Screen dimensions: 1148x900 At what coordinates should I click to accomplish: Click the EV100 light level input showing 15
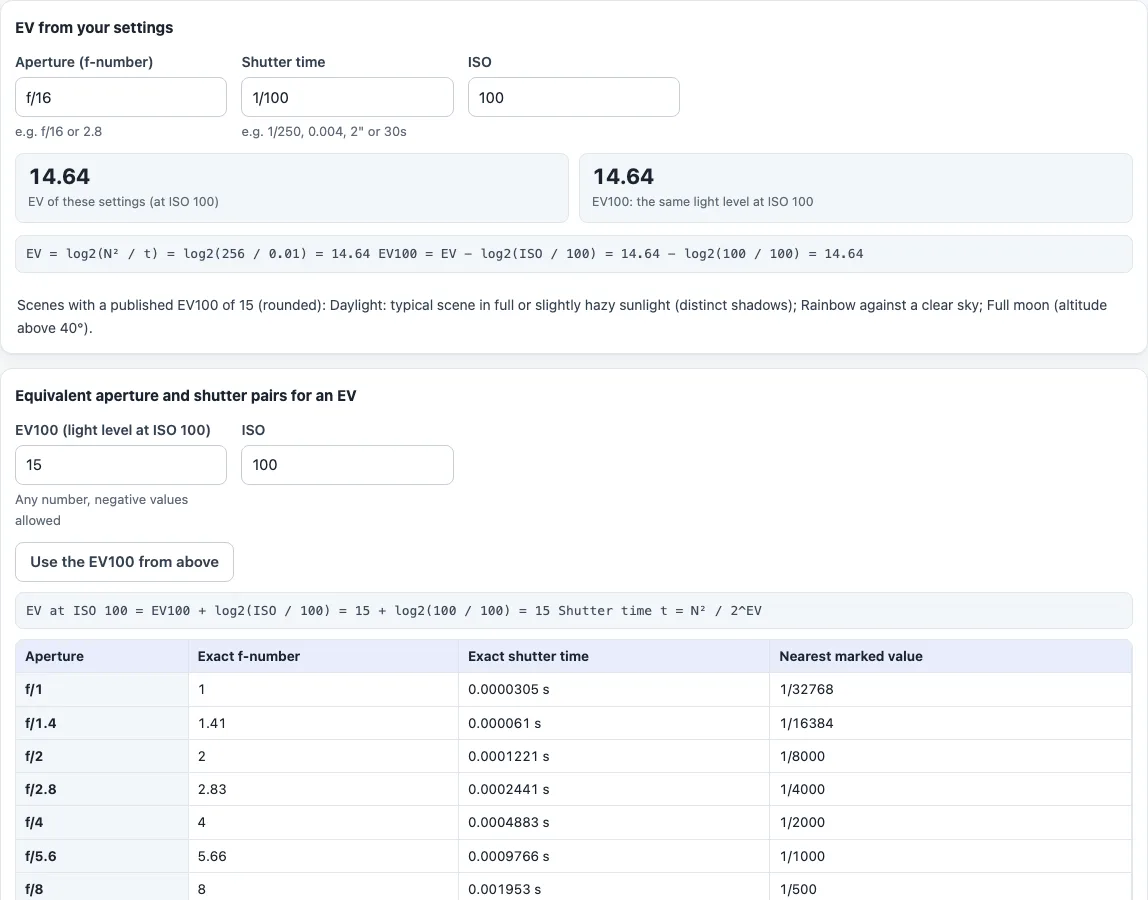(x=121, y=465)
